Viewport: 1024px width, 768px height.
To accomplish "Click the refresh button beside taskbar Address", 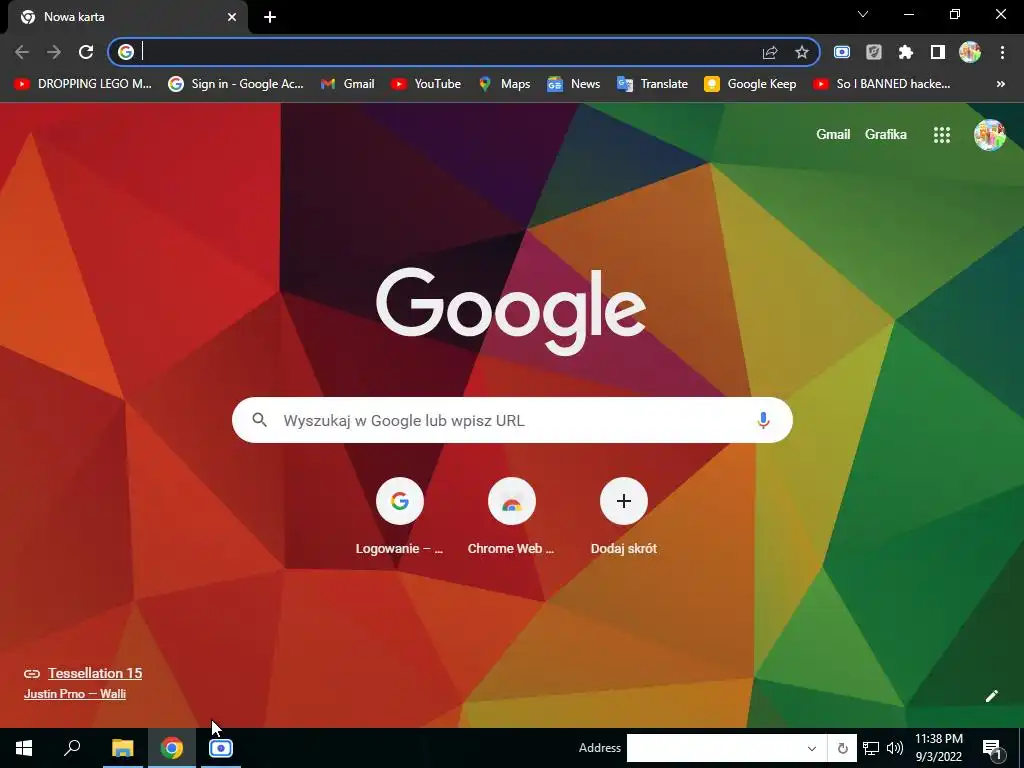I will click(842, 748).
